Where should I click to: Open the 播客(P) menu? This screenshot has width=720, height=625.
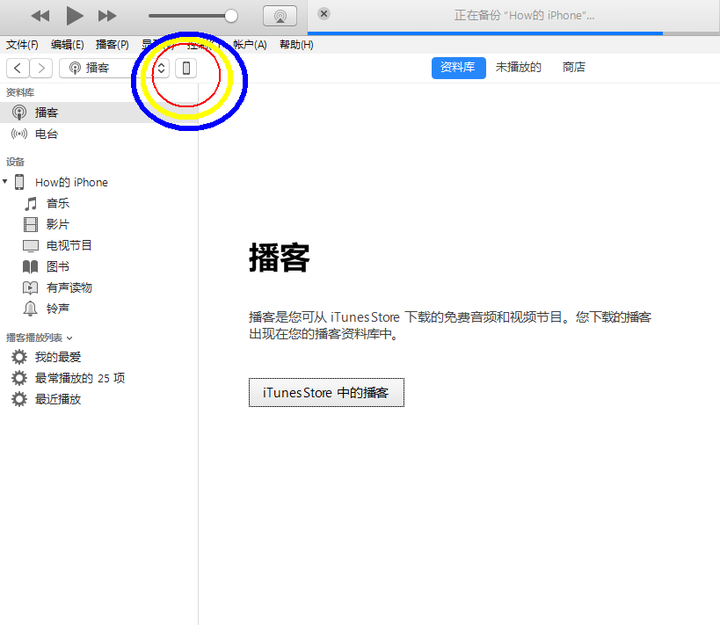click(112, 45)
